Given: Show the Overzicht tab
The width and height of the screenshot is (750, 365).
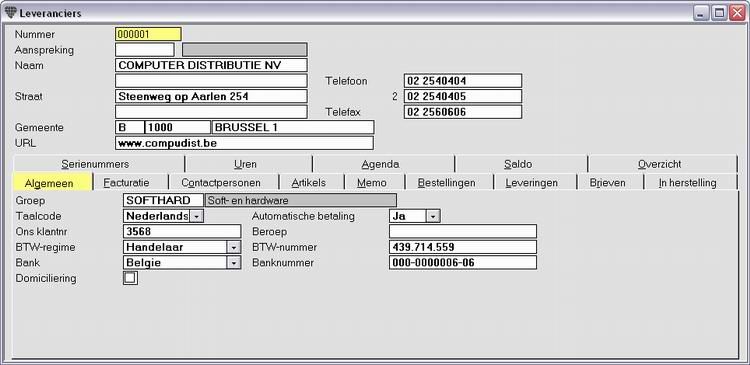Looking at the screenshot, I should [x=663, y=164].
